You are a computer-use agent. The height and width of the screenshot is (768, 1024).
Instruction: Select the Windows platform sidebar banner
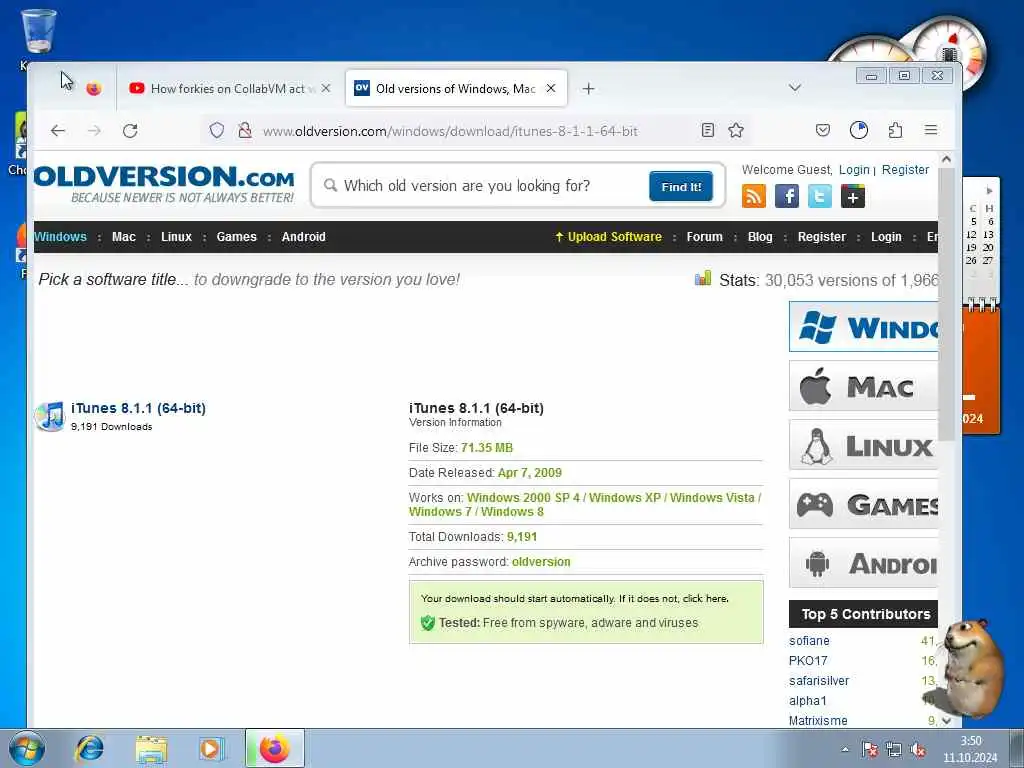pyautogui.click(x=863, y=327)
